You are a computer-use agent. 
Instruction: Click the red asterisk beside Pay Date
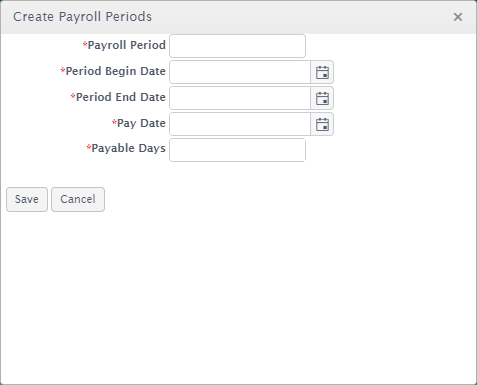pyautogui.click(x=114, y=122)
